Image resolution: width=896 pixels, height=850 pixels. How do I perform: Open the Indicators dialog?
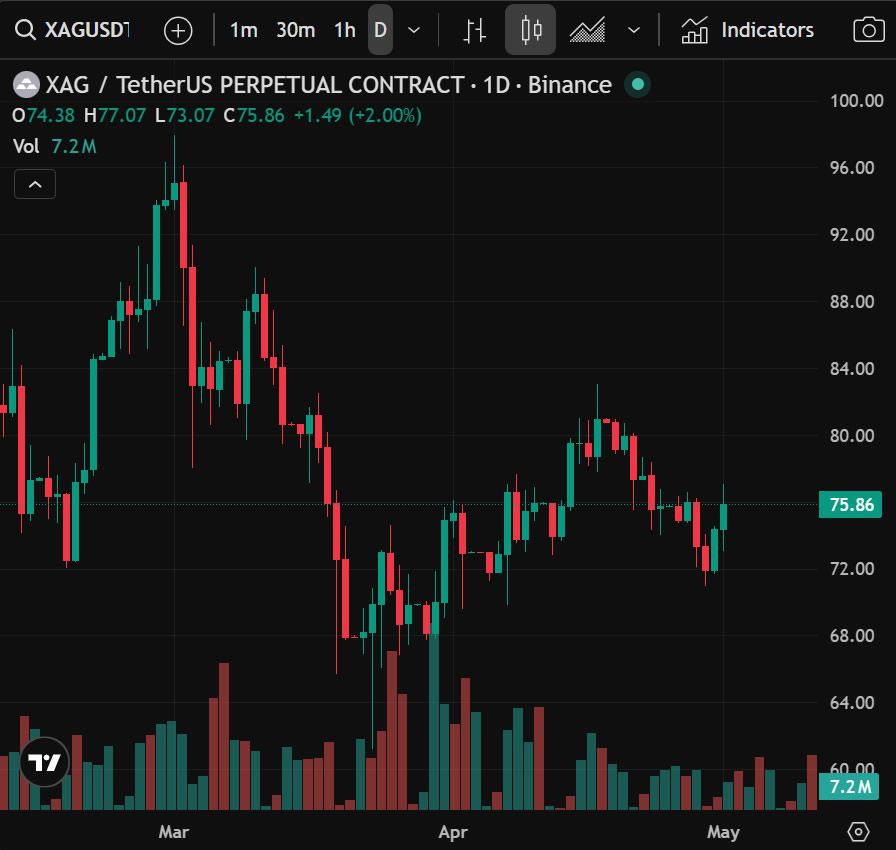point(747,30)
